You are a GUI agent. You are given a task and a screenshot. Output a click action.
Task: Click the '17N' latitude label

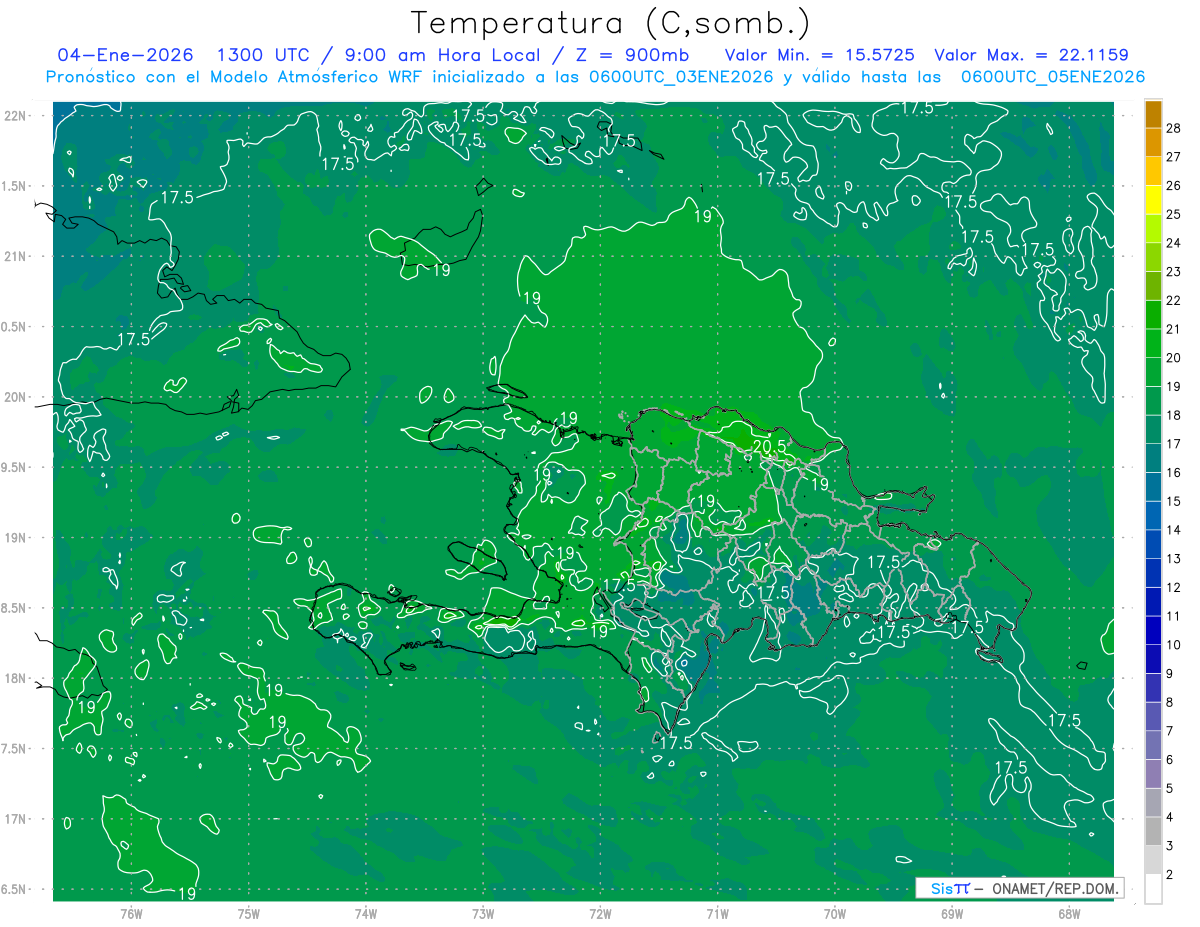15,819
